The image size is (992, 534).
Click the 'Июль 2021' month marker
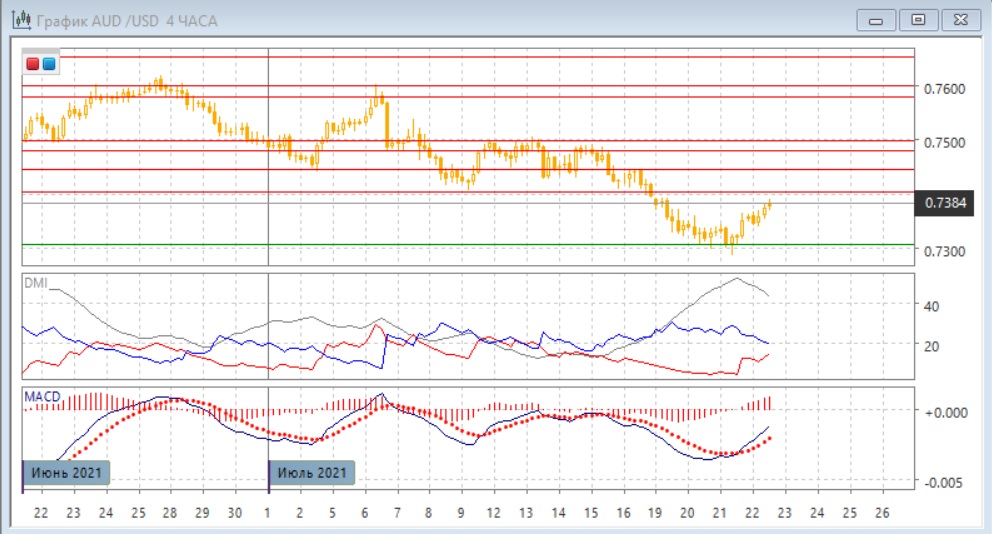pos(312,472)
